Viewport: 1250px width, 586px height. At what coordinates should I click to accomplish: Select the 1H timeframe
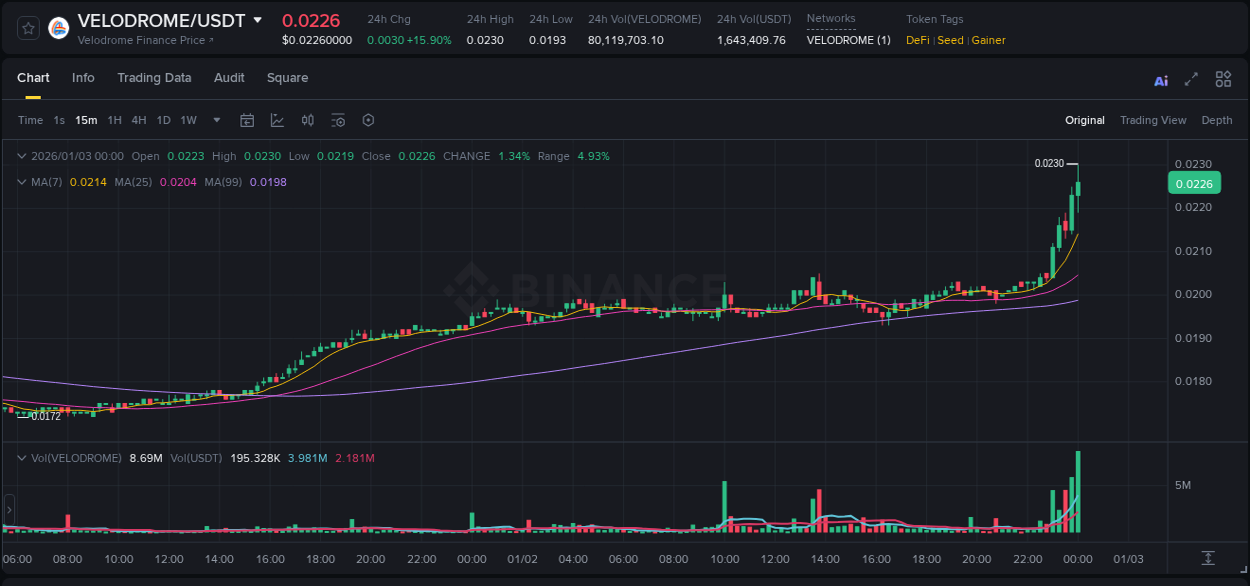[114, 120]
